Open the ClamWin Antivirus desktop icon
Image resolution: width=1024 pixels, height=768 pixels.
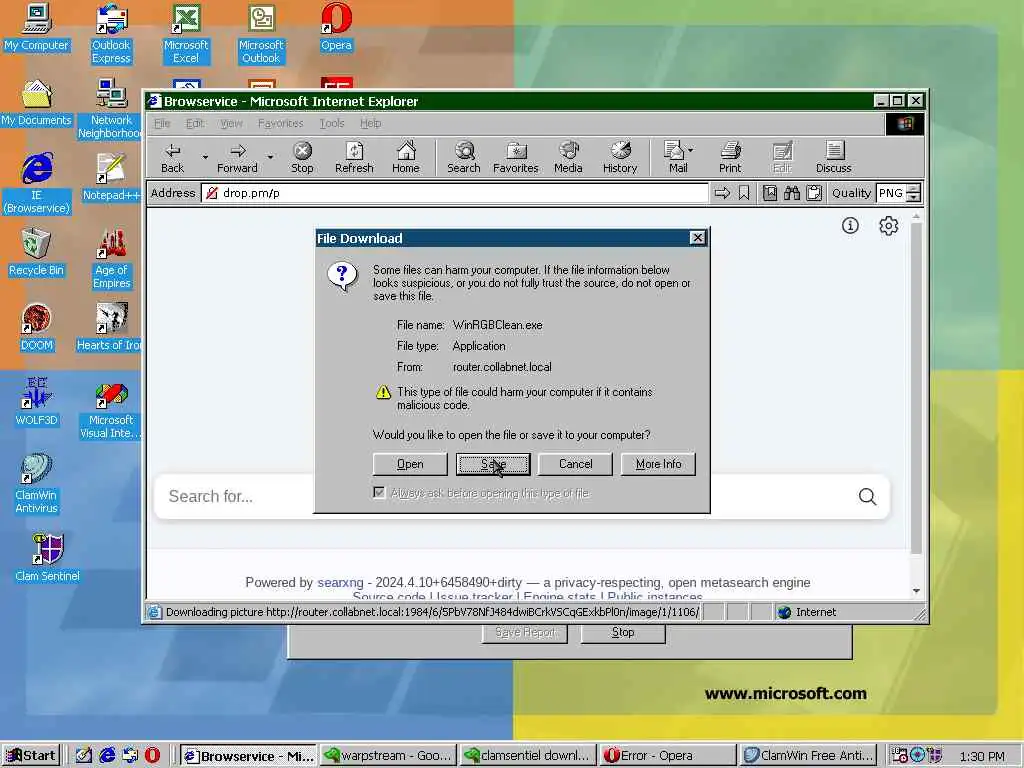point(37,483)
